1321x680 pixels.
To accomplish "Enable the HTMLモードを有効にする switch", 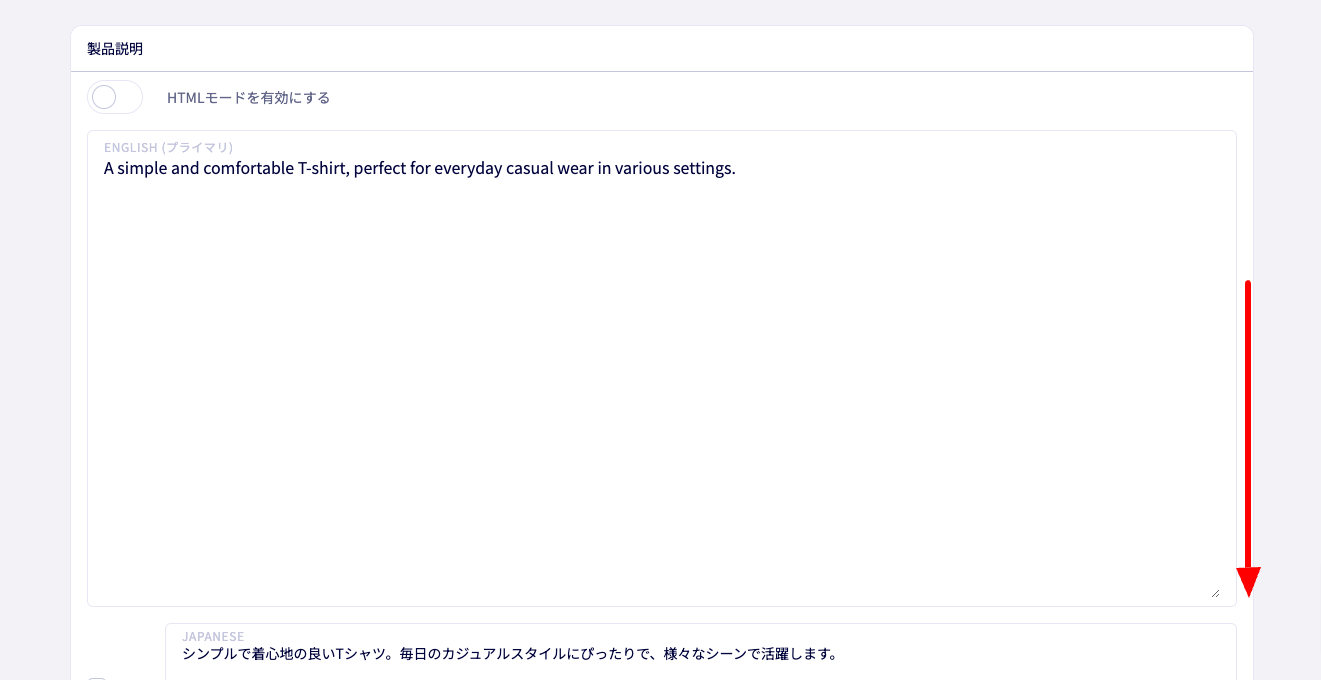I will 115,98.
